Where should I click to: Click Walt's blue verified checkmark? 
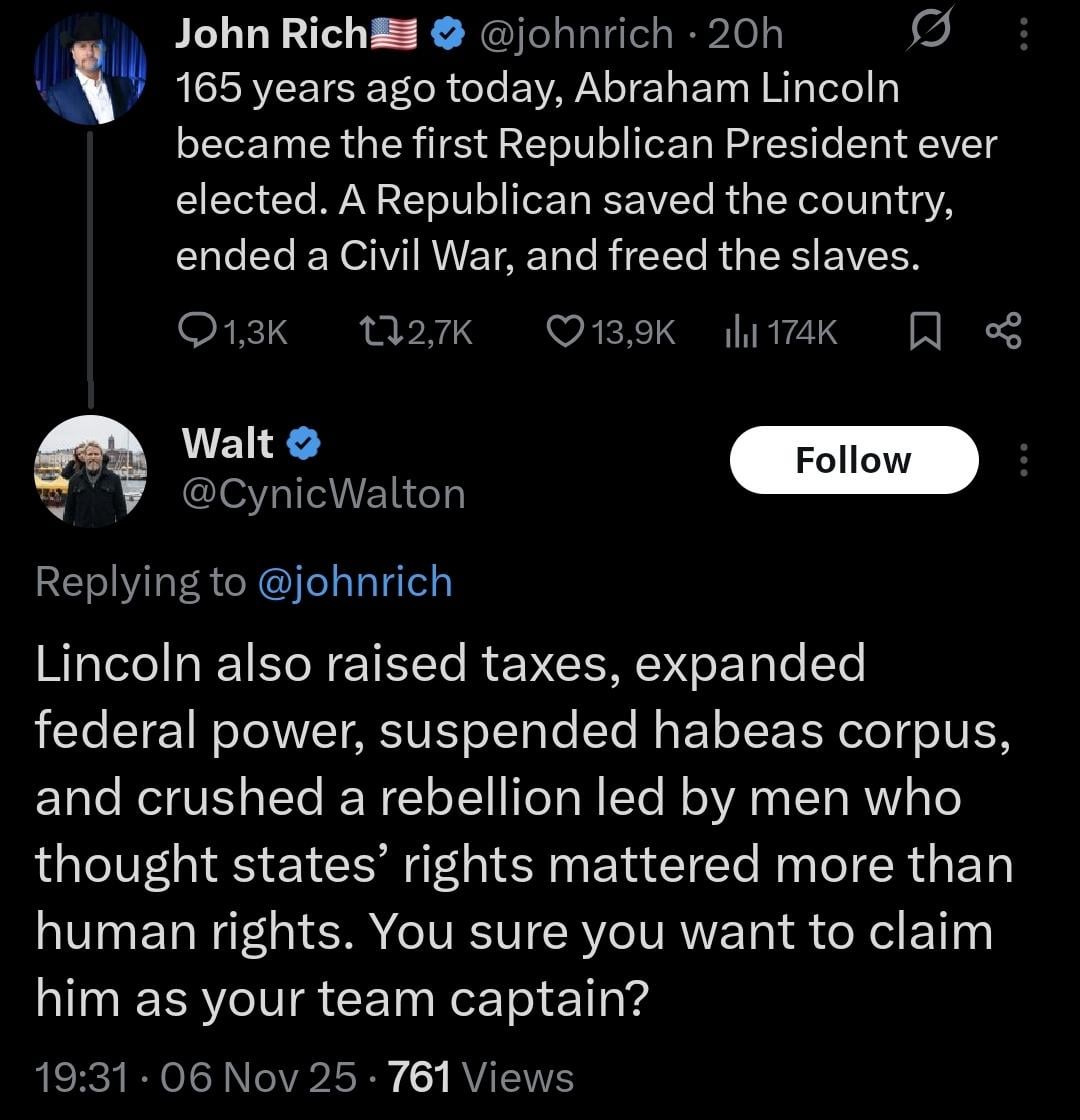(x=303, y=442)
